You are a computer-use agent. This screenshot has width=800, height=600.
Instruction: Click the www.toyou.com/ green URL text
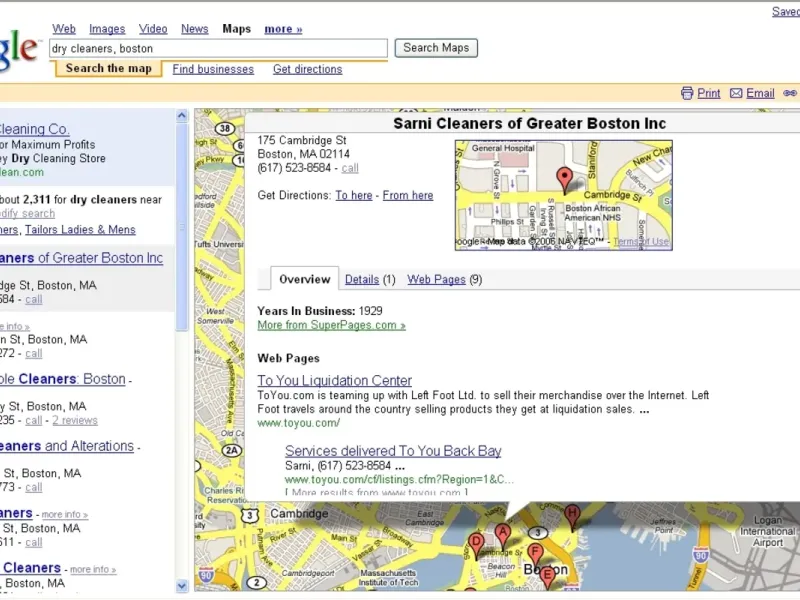298,423
